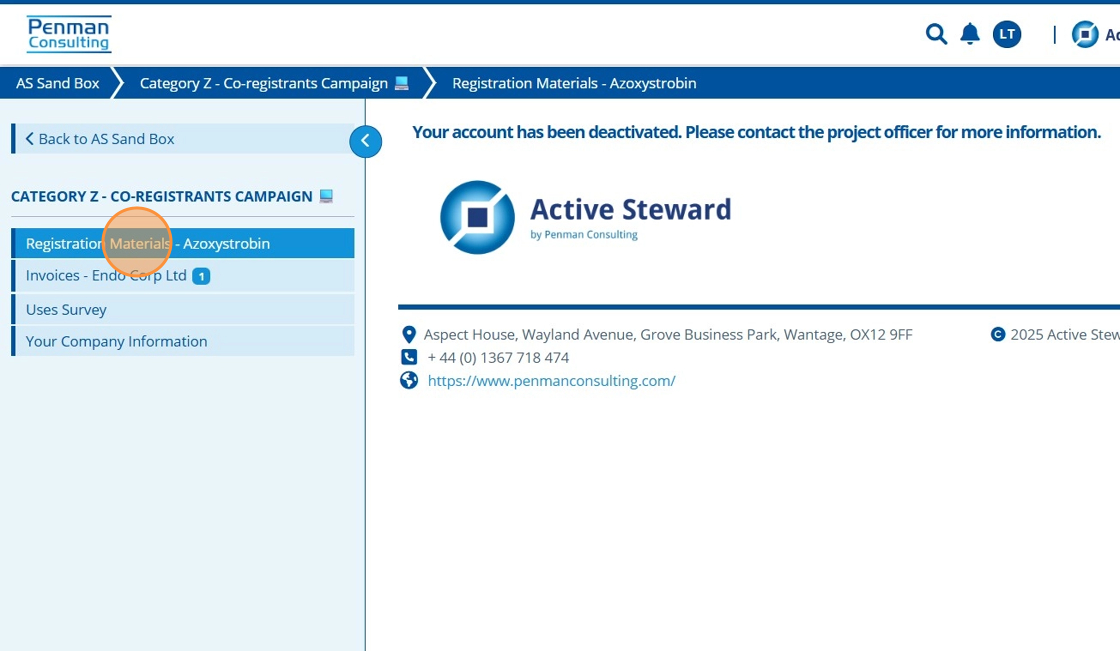Screen dimensions: 1120x651
Task: Select Registration Materials - Azoxystrobin sidebar item
Action: (183, 243)
